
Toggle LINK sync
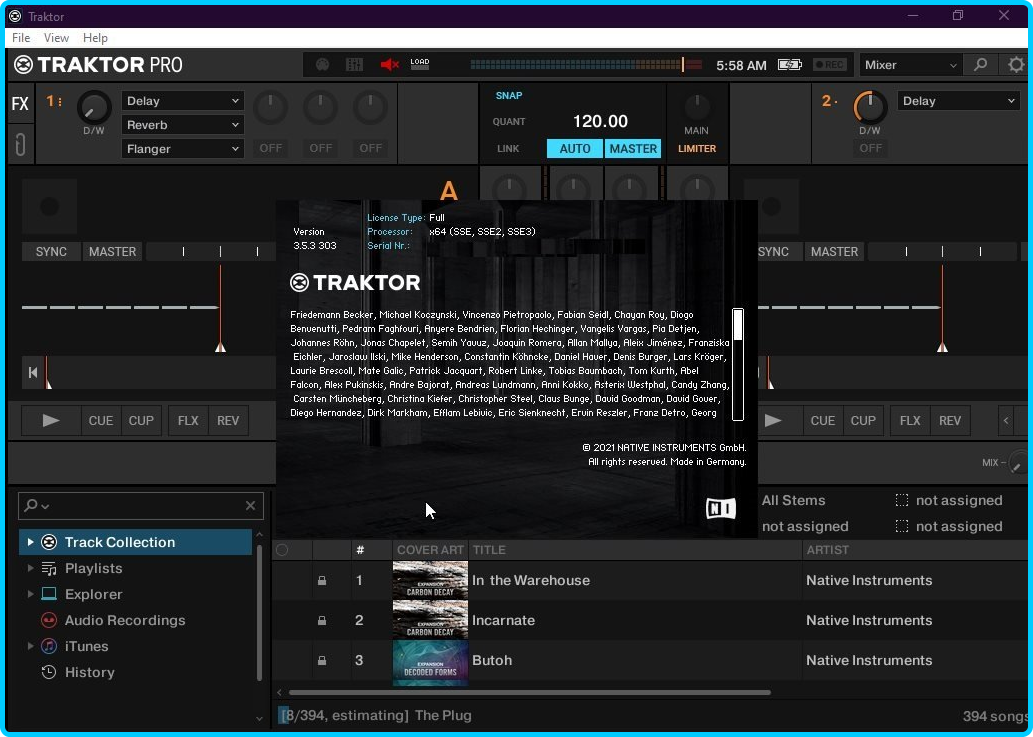pos(508,149)
